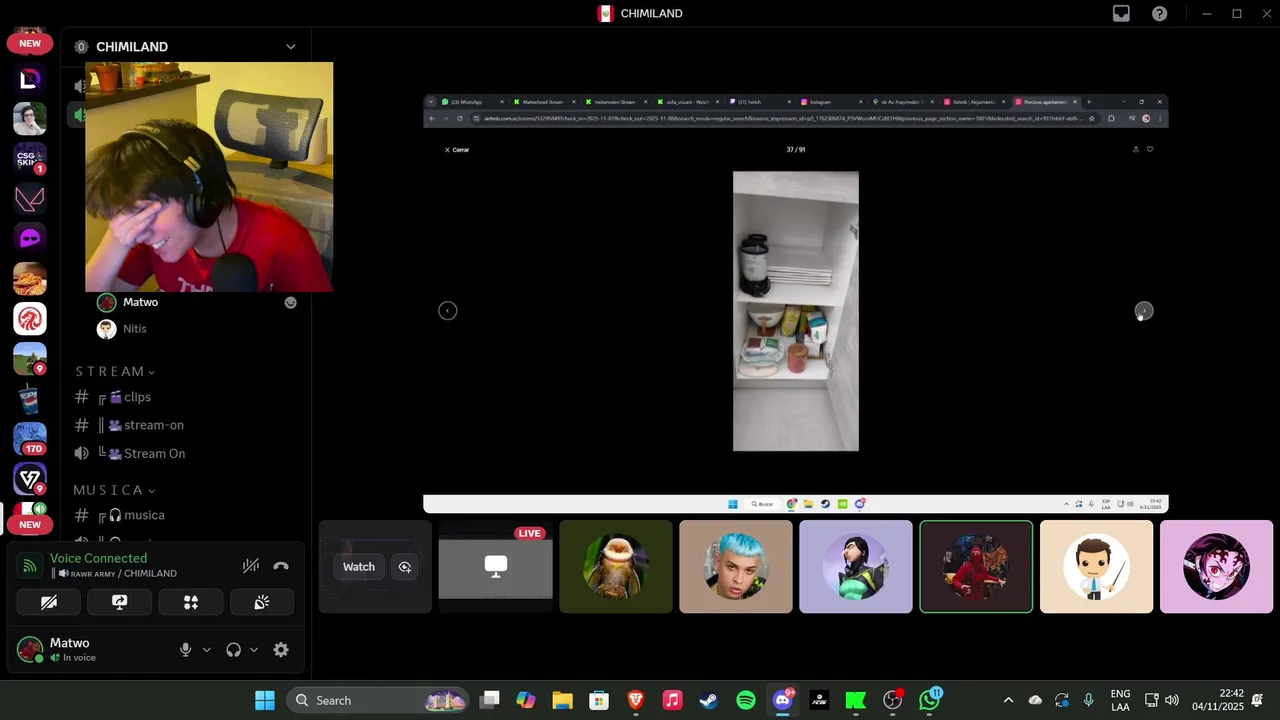The image size is (1280, 720).
Task: Open server icon with 170 badge
Action: pyautogui.click(x=30, y=438)
